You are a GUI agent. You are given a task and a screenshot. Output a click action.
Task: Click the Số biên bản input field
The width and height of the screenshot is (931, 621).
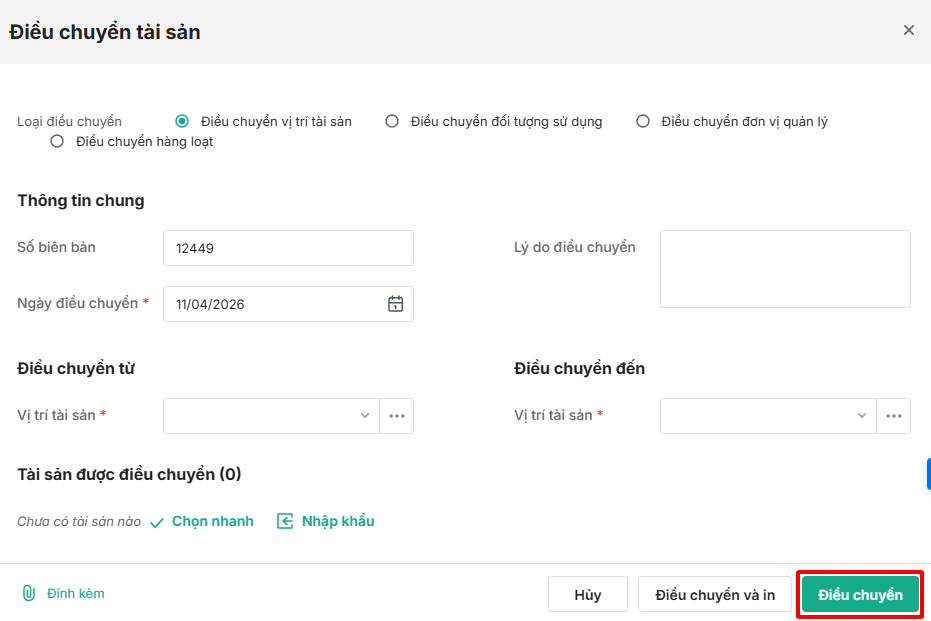click(288, 248)
